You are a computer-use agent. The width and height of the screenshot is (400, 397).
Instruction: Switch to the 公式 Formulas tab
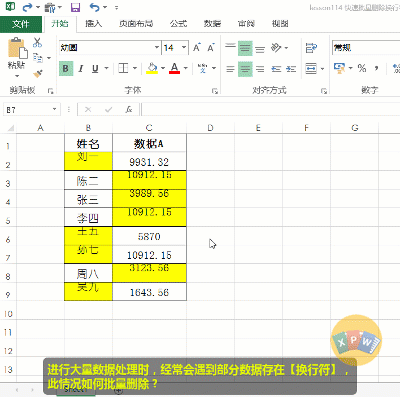click(179, 24)
